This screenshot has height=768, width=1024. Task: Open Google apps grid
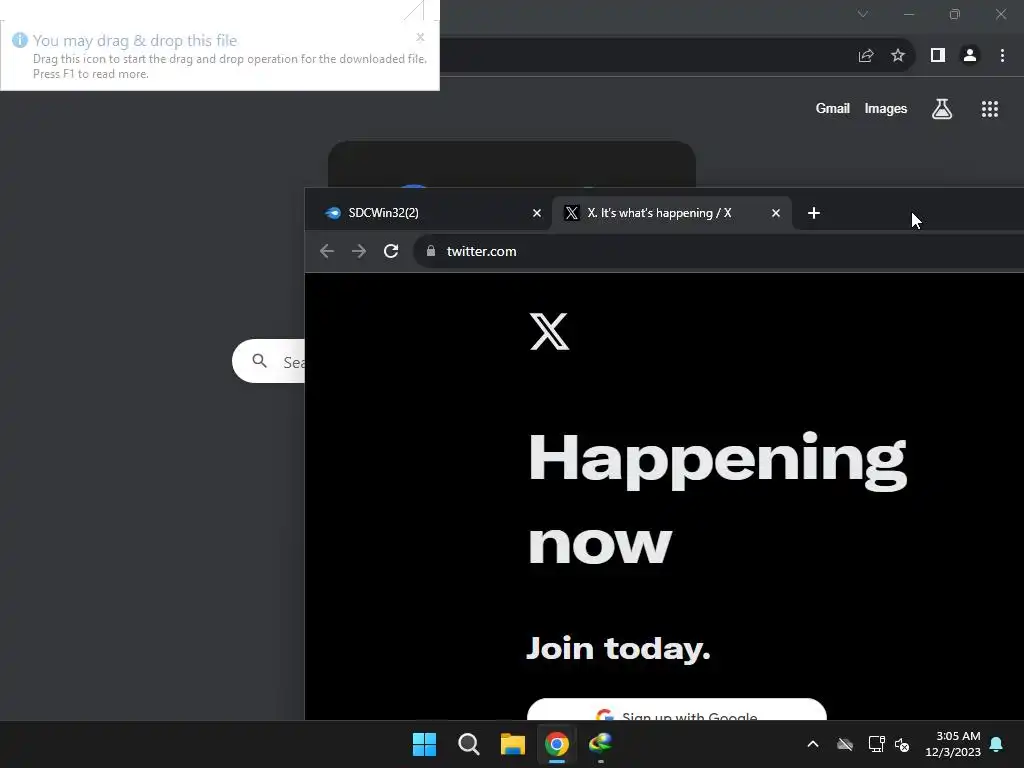(990, 109)
